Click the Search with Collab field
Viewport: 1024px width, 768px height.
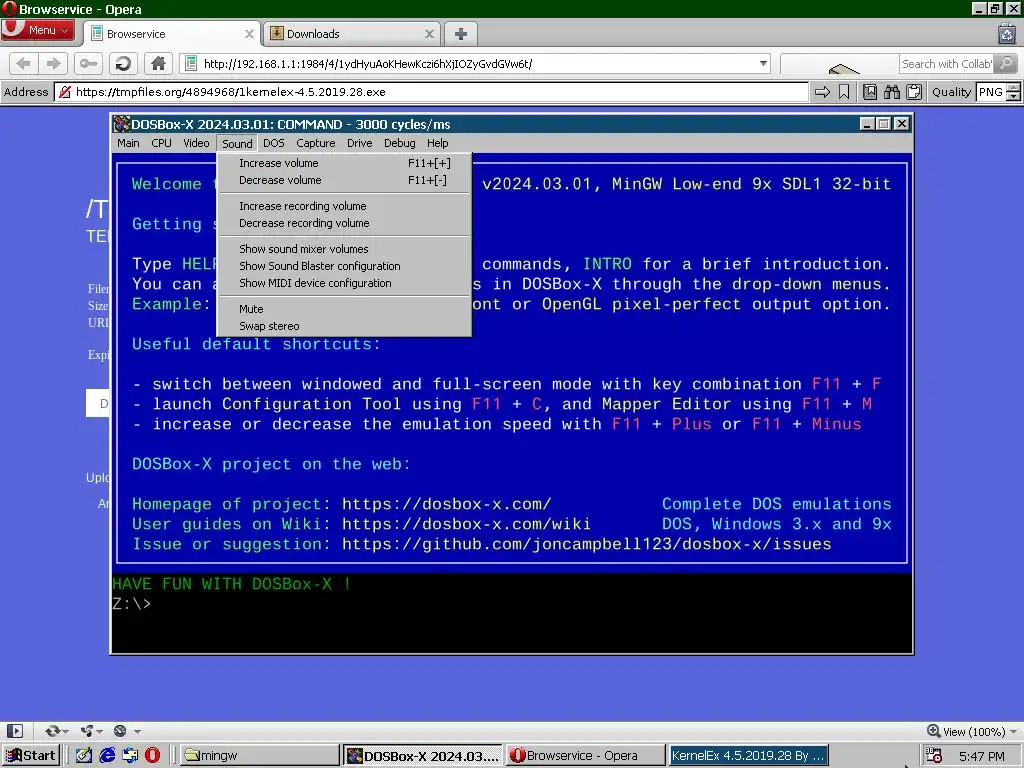coord(947,63)
